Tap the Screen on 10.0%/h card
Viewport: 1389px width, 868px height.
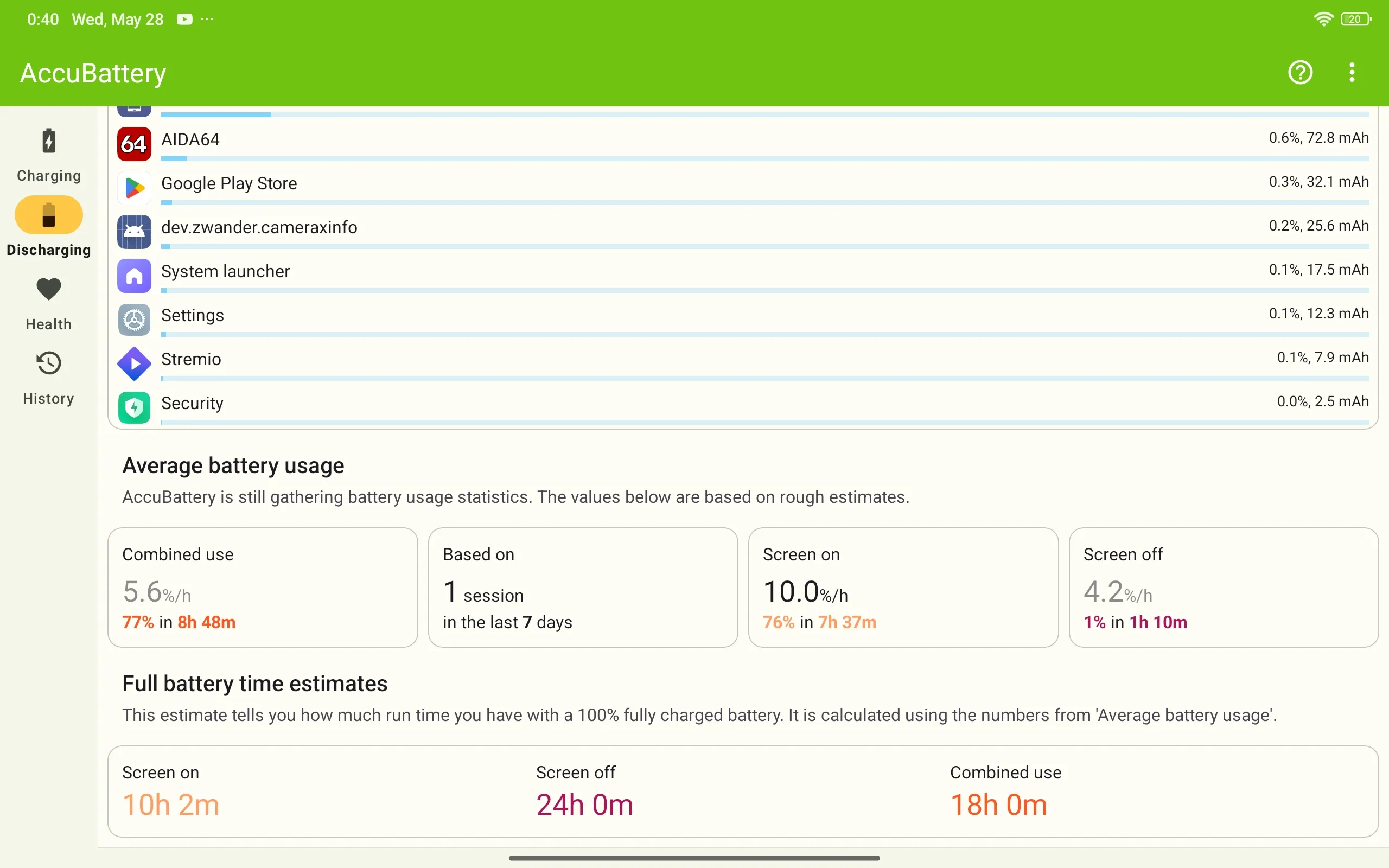click(x=903, y=588)
